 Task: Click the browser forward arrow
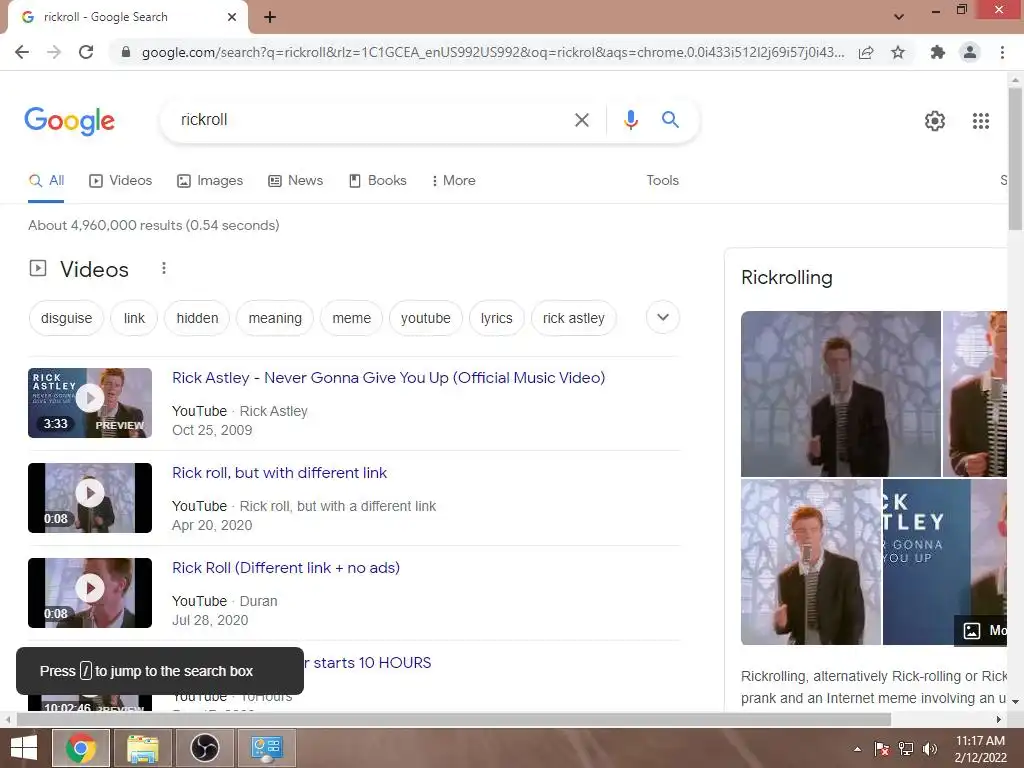(x=54, y=52)
